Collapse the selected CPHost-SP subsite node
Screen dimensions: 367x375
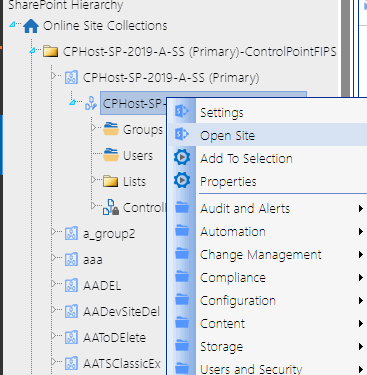pyautogui.click(x=72, y=102)
